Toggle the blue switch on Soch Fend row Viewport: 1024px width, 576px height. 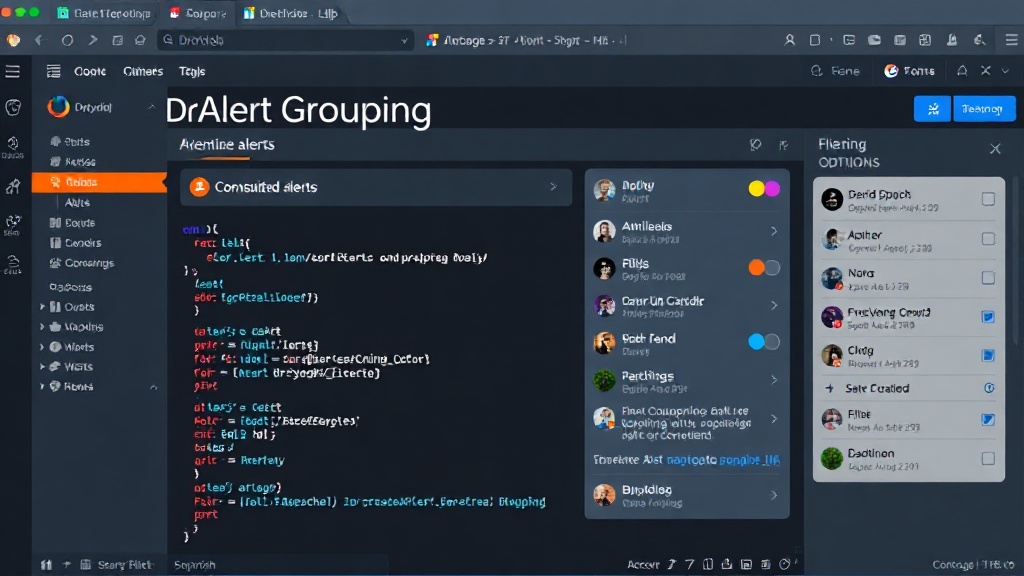point(764,342)
